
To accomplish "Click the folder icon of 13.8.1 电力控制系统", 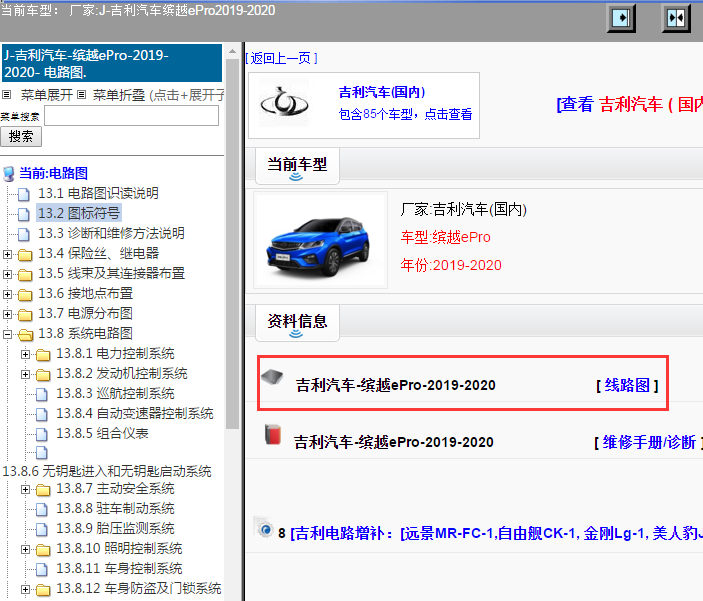I will [43, 355].
